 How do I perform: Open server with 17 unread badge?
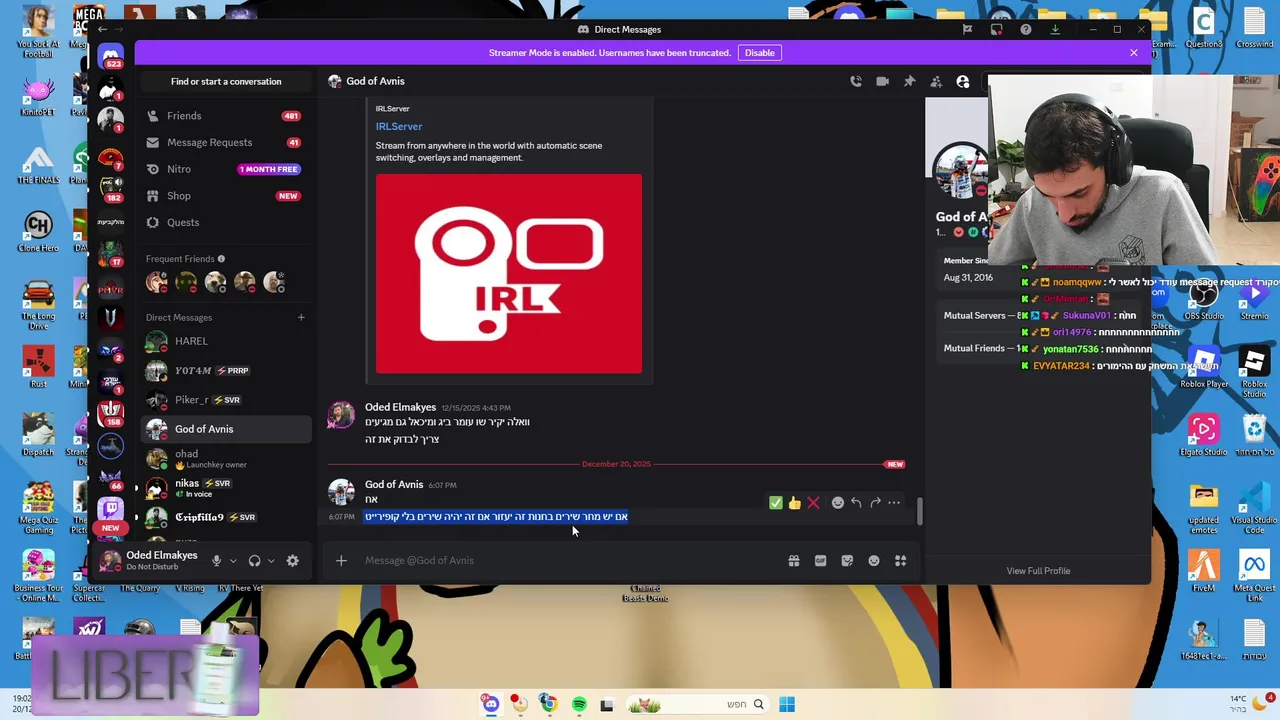[x=111, y=253]
